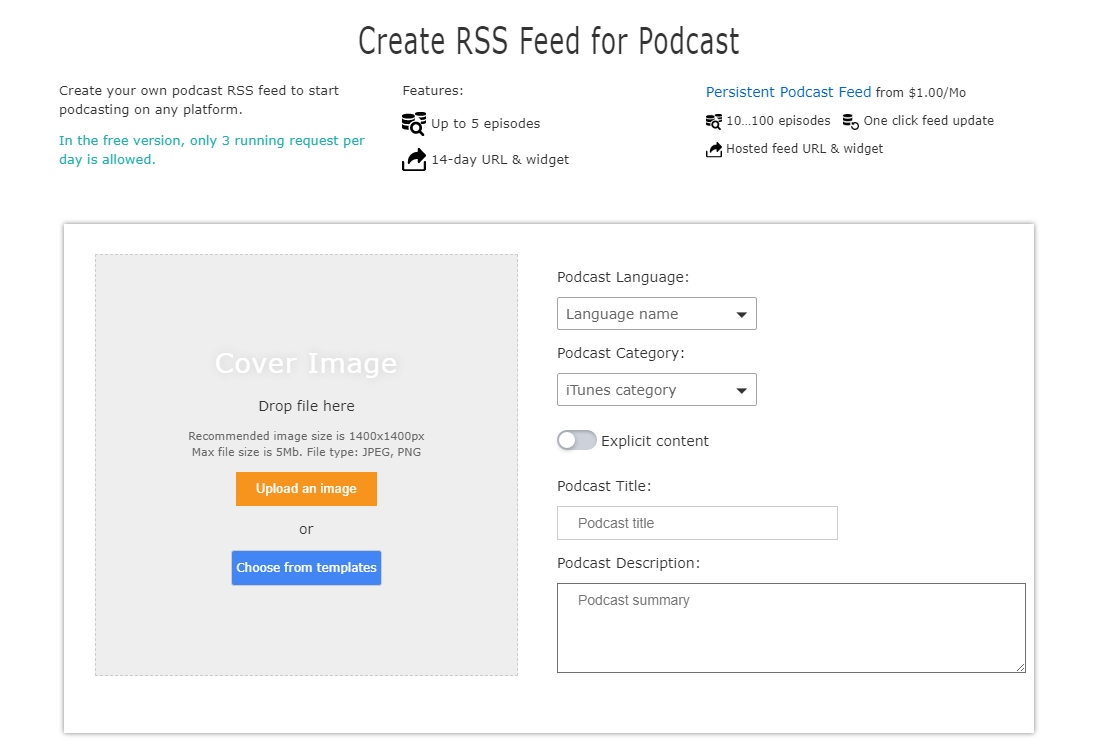Image resolution: width=1098 pixels, height=740 pixels.
Task: Click the 'Create RSS Feed for Podcast' heading
Action: [x=549, y=41]
